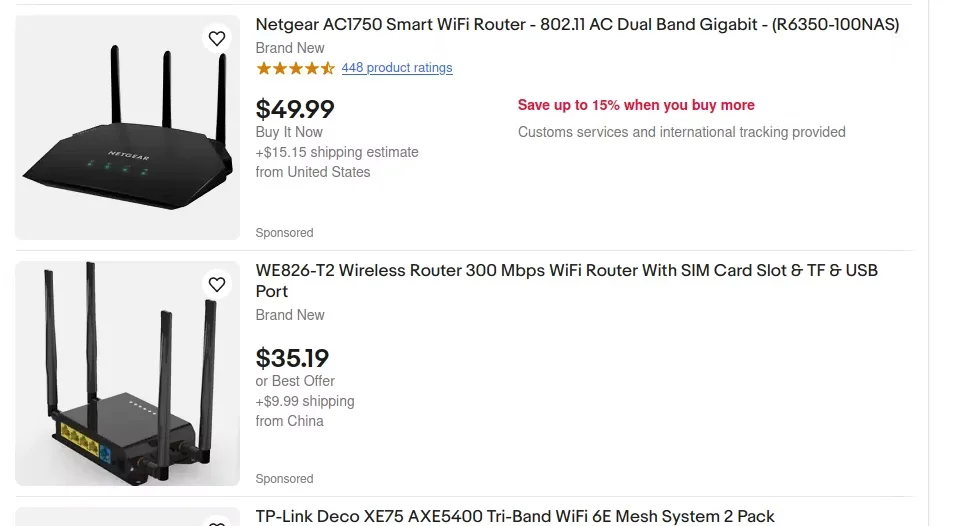Viewport: 980px width, 526px height.
Task: Click the "Buy It Now" text
Action: (289, 132)
